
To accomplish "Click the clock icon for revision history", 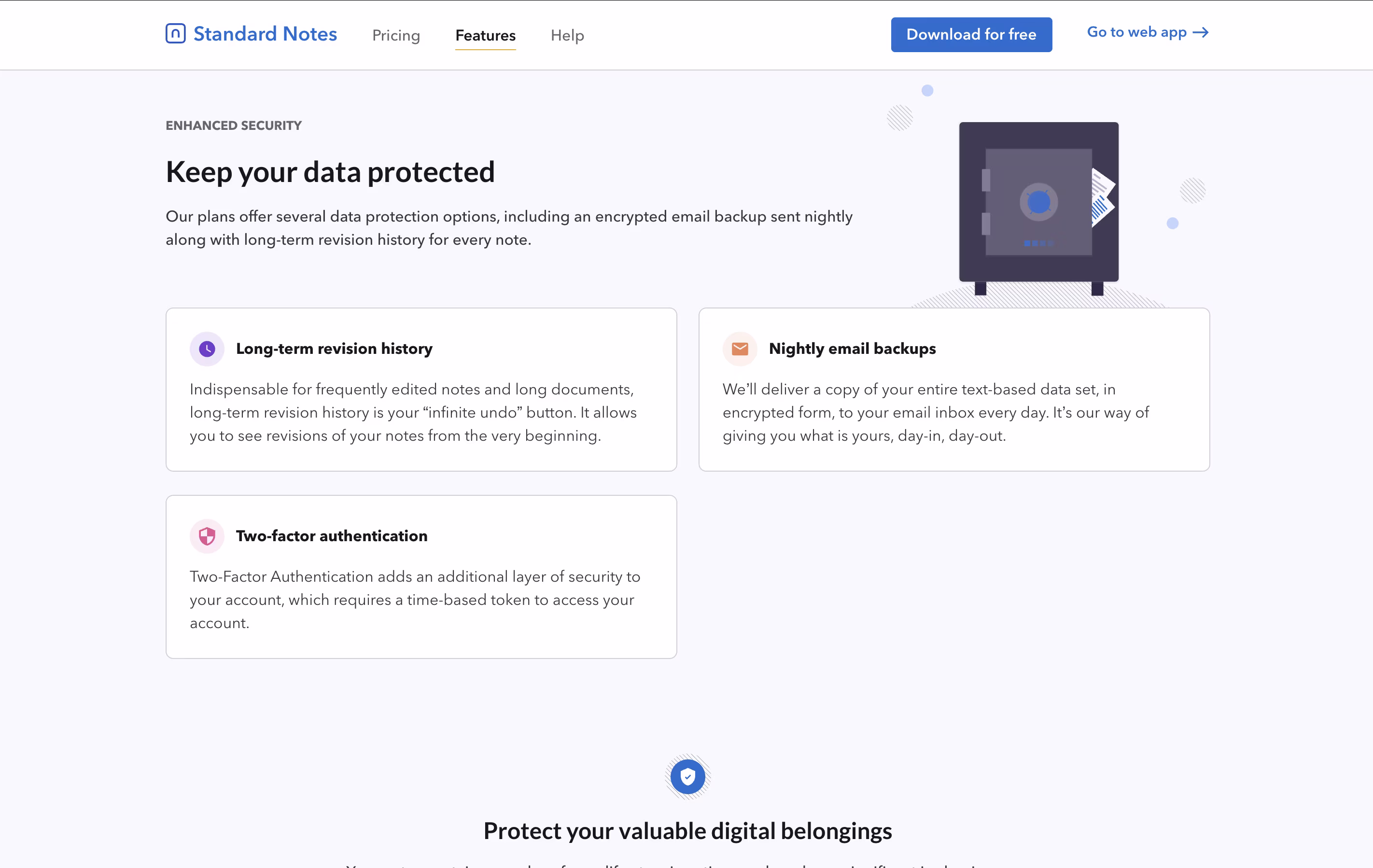I will (207, 349).
